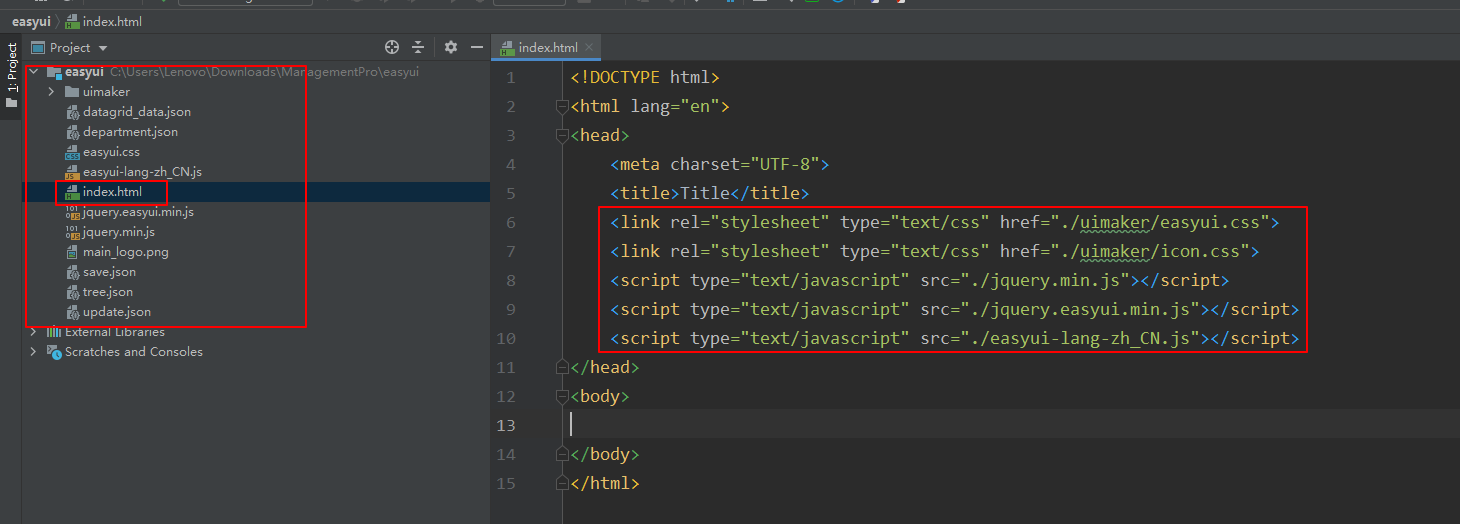Select department.json in project tree

tap(130, 132)
